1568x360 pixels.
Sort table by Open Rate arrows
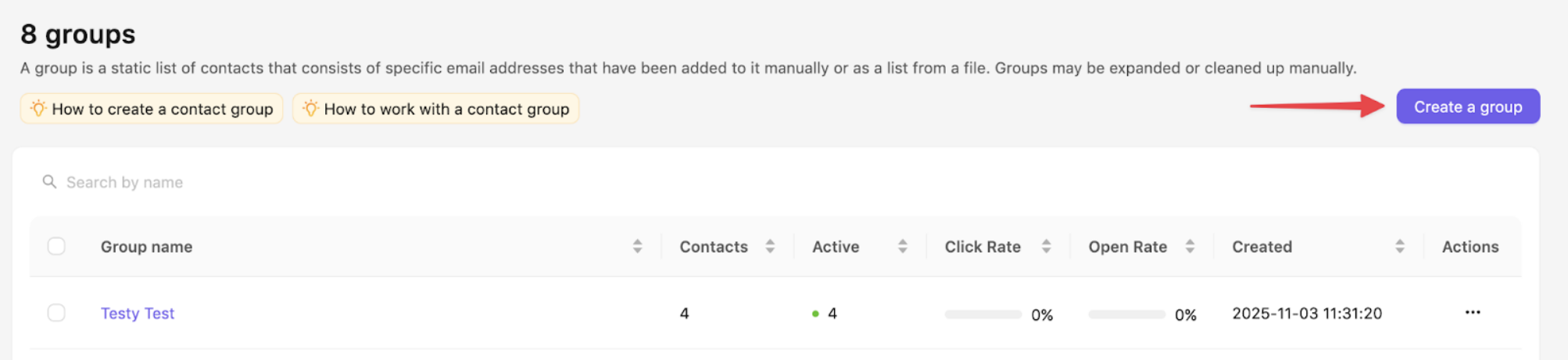pos(1190,247)
